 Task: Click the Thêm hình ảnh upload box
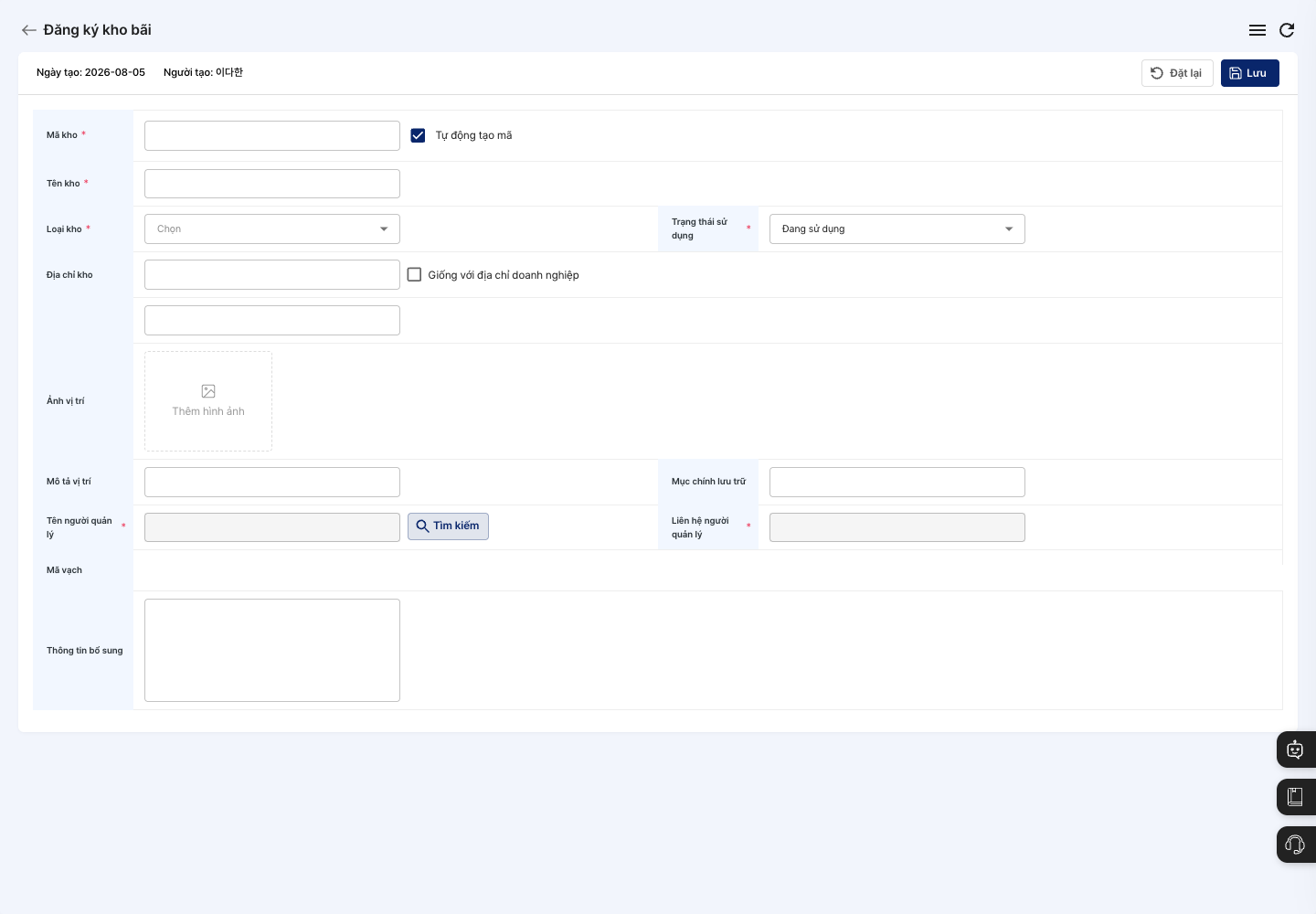coord(208,401)
